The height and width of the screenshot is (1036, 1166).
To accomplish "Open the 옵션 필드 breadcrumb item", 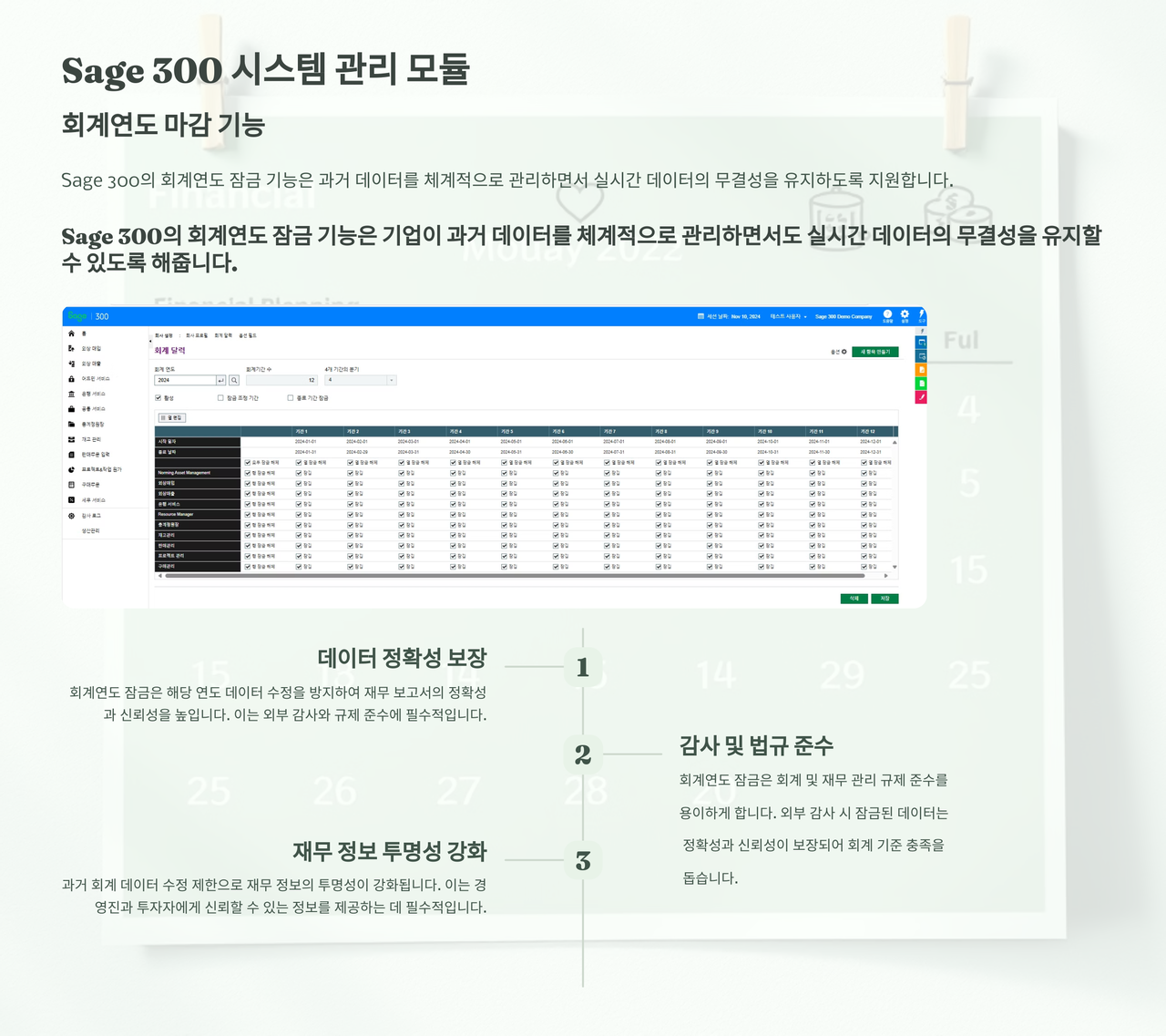I will pos(248,335).
